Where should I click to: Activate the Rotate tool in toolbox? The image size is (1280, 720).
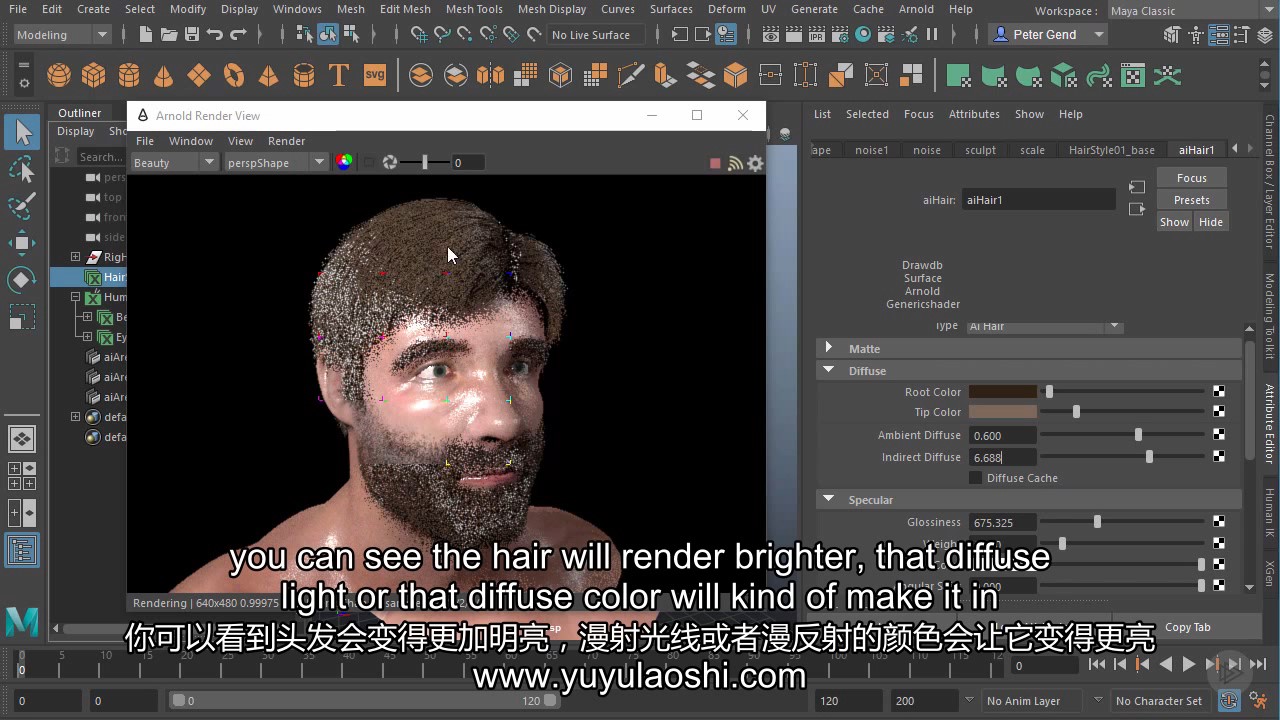[22, 280]
